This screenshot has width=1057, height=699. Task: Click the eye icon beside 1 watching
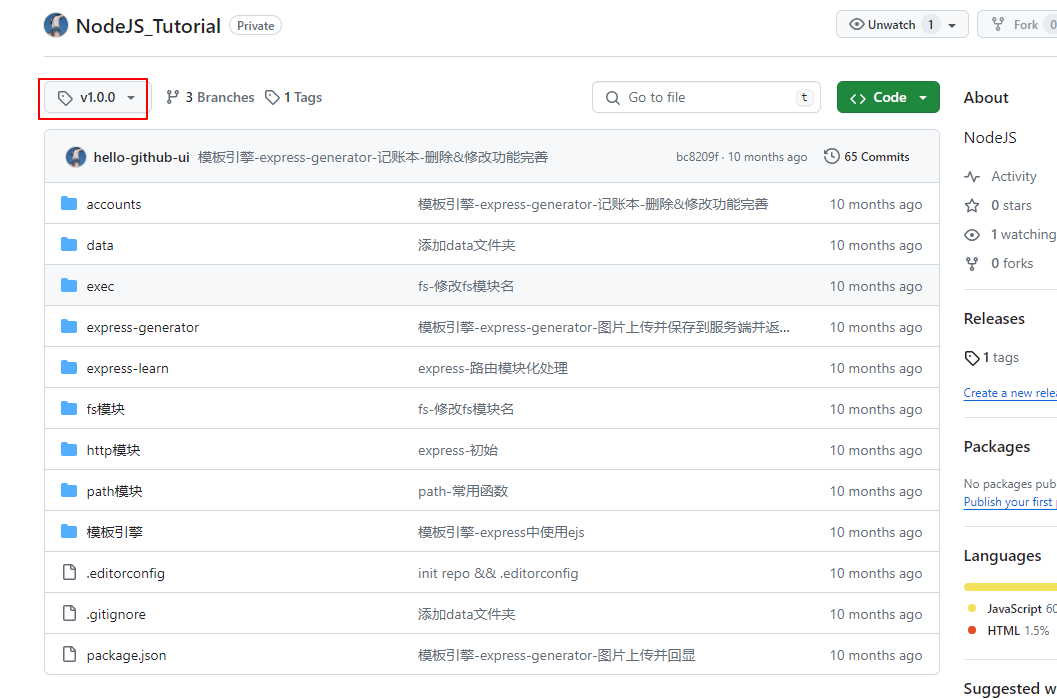click(x=972, y=235)
